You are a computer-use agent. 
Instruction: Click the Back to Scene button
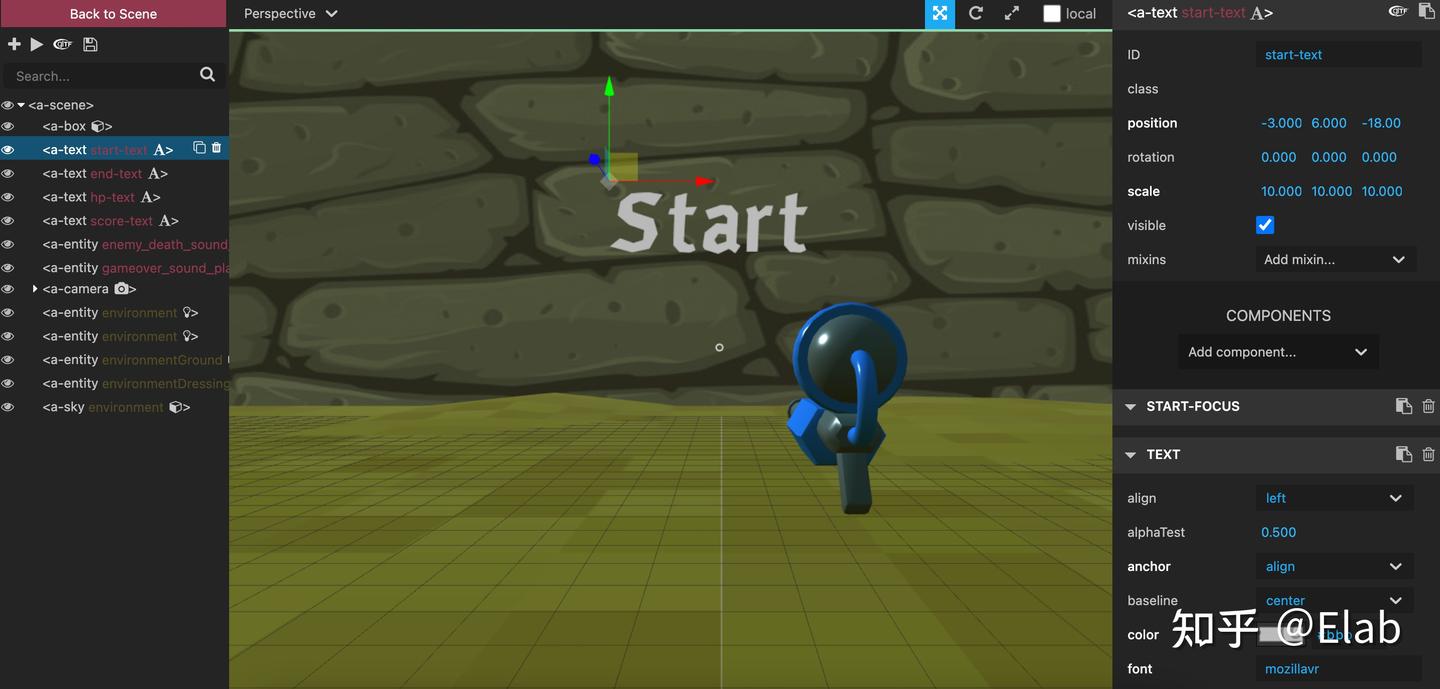[x=112, y=13]
